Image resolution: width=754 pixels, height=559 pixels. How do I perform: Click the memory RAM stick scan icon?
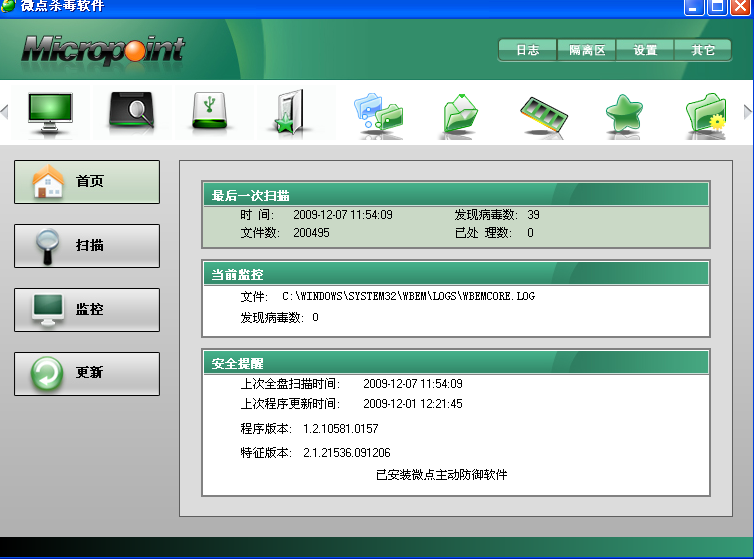[x=543, y=114]
